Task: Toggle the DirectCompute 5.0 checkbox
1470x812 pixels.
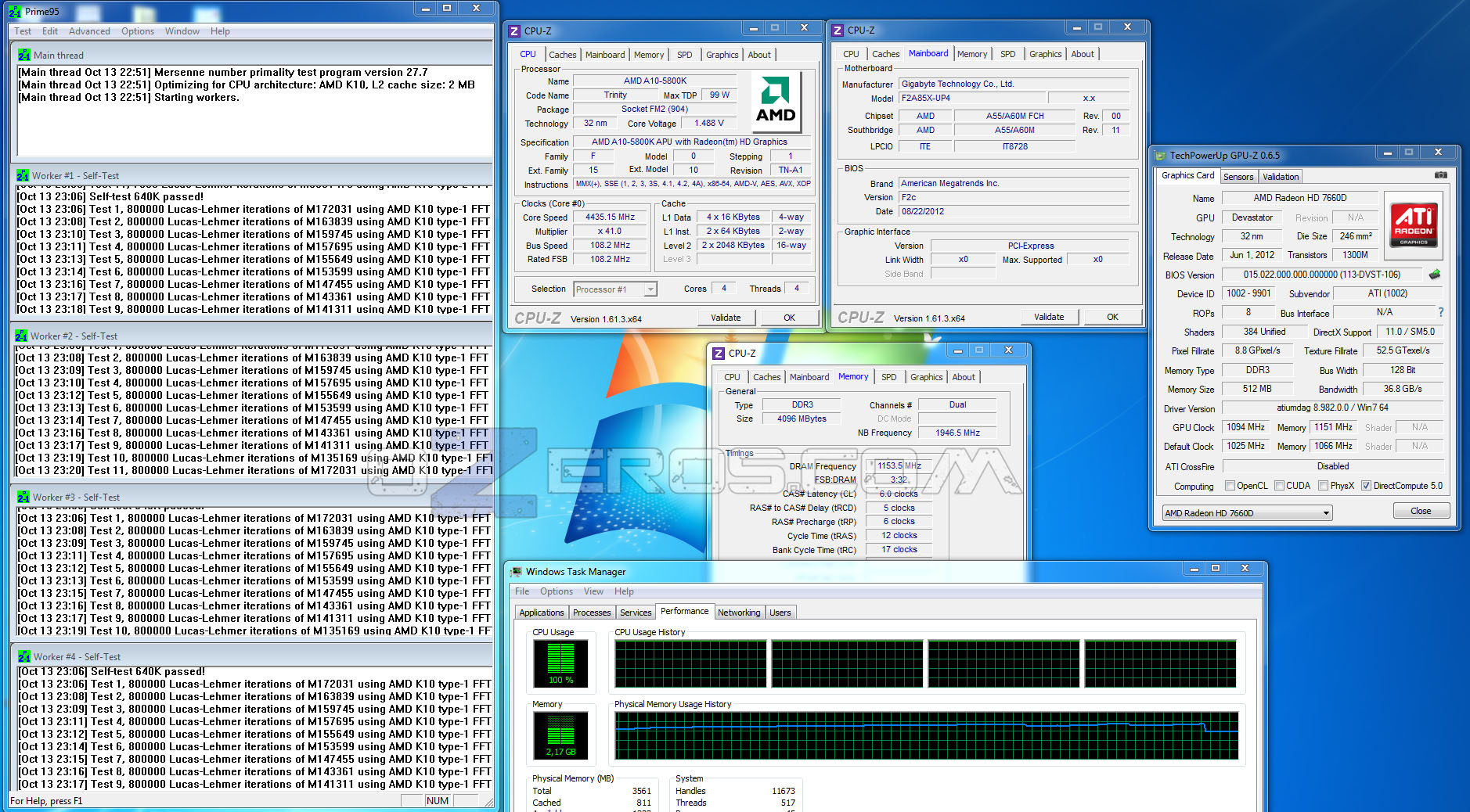Action: [x=1366, y=486]
